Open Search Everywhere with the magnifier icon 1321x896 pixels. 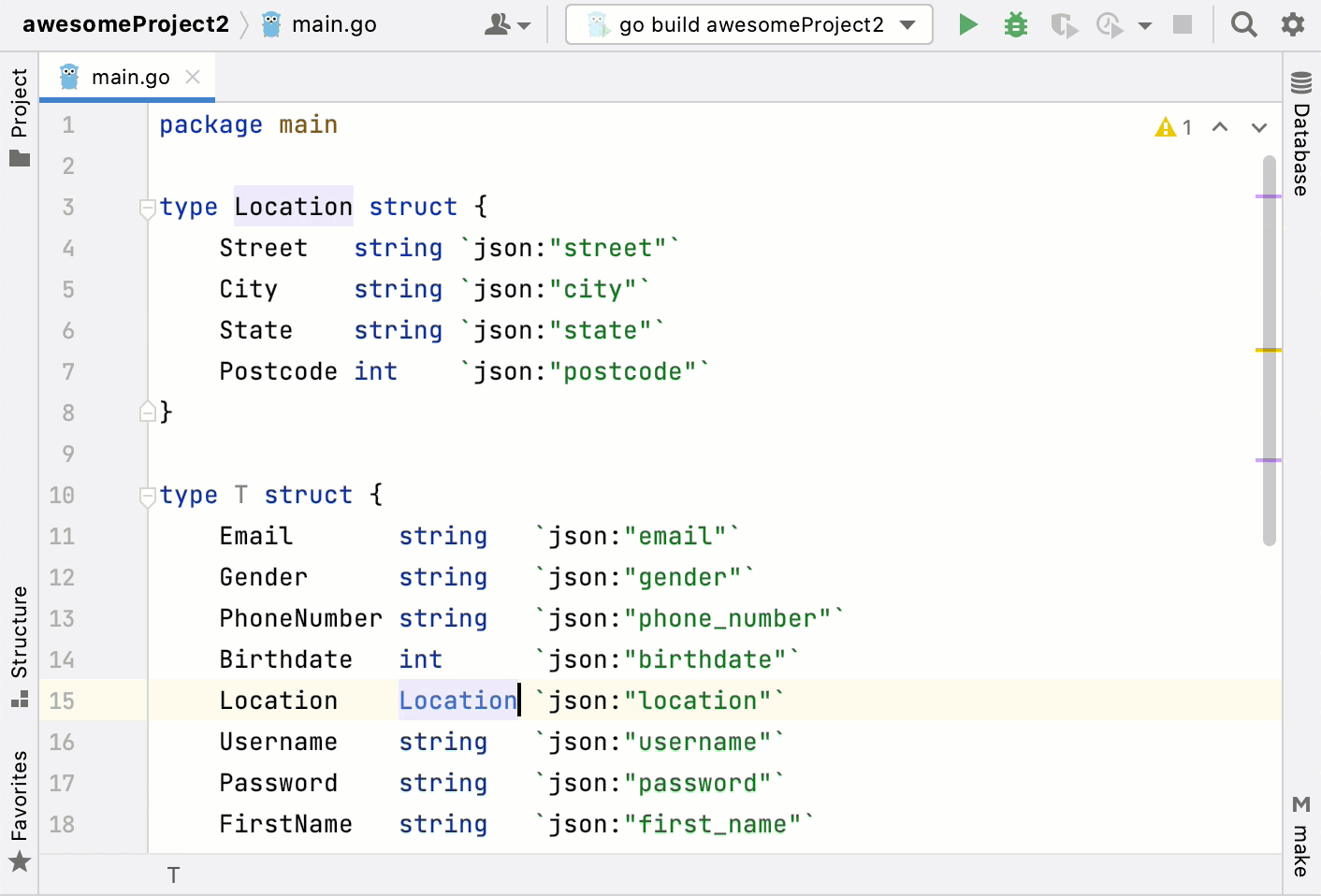(1244, 24)
